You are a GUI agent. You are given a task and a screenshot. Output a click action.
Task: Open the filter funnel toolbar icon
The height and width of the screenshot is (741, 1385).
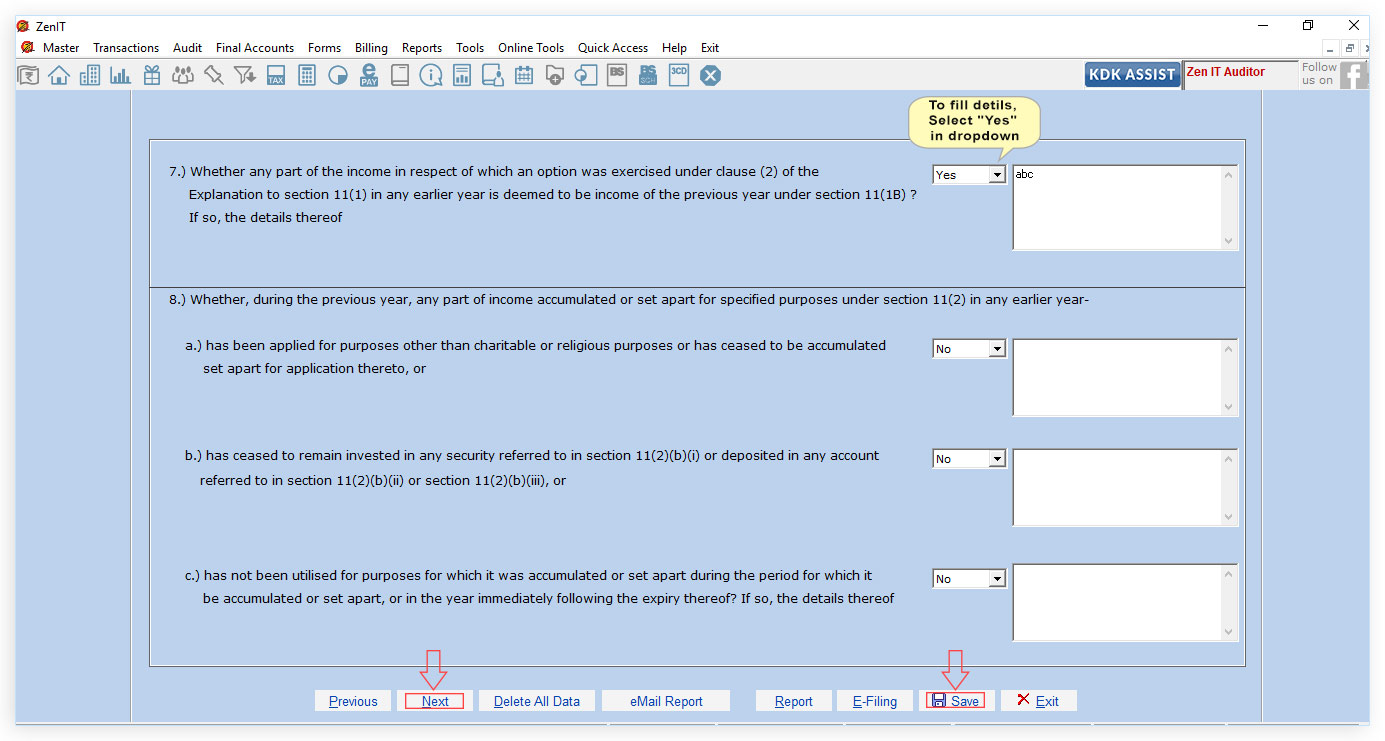tap(245, 75)
